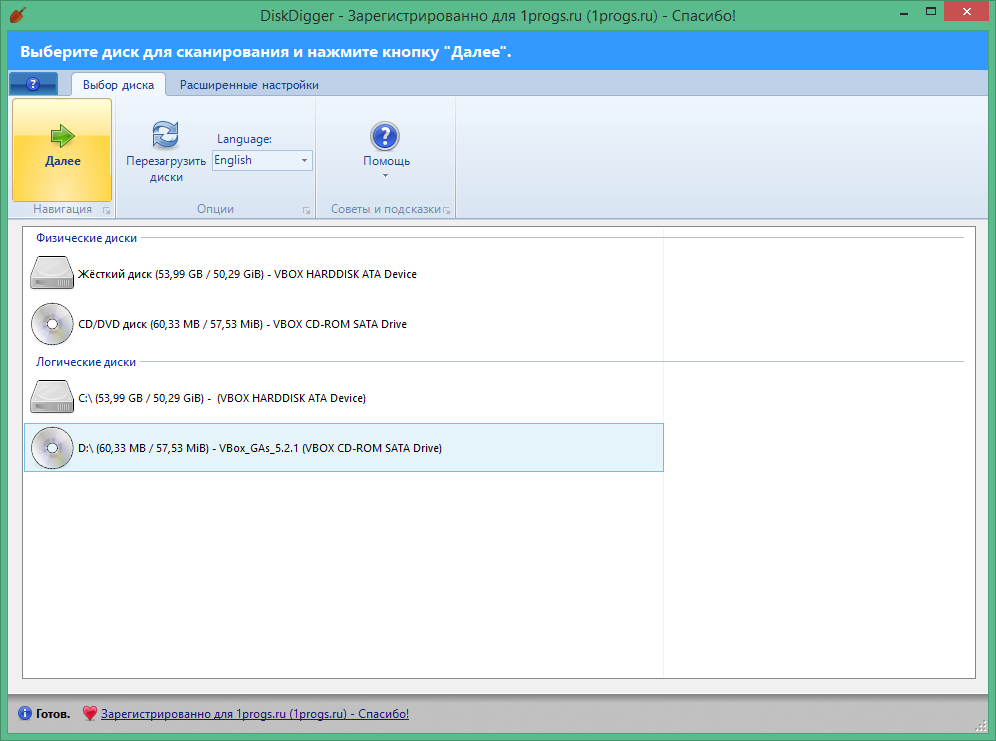Select the CD/DVD диск physical disc icon
Viewport: 996px width, 741px height.
tap(52, 324)
